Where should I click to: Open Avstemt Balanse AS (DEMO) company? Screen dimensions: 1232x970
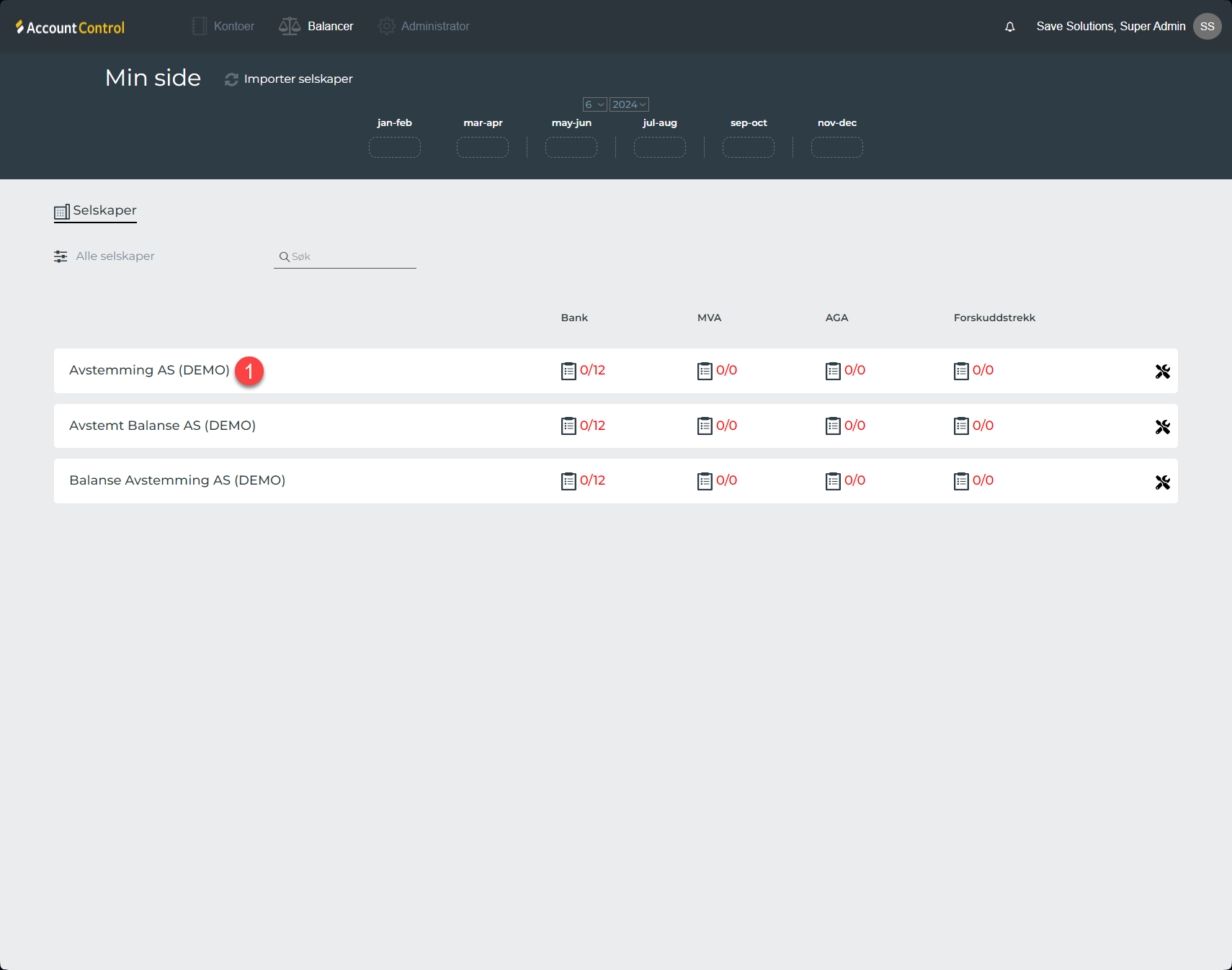[162, 426]
